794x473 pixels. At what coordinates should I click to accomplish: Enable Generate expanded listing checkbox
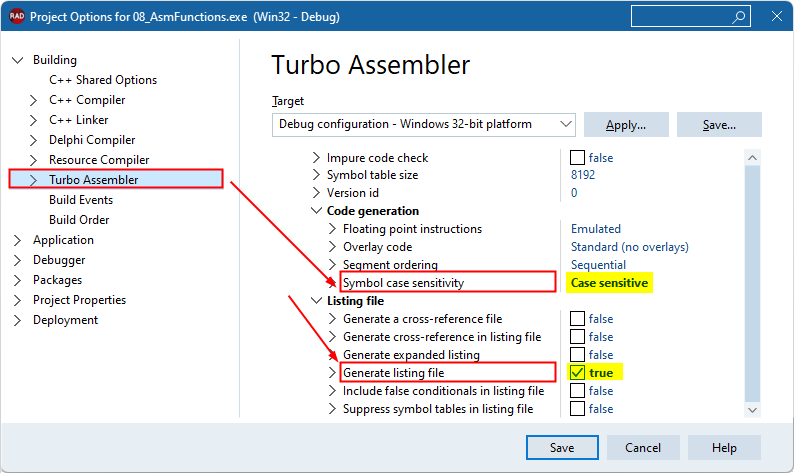(577, 354)
